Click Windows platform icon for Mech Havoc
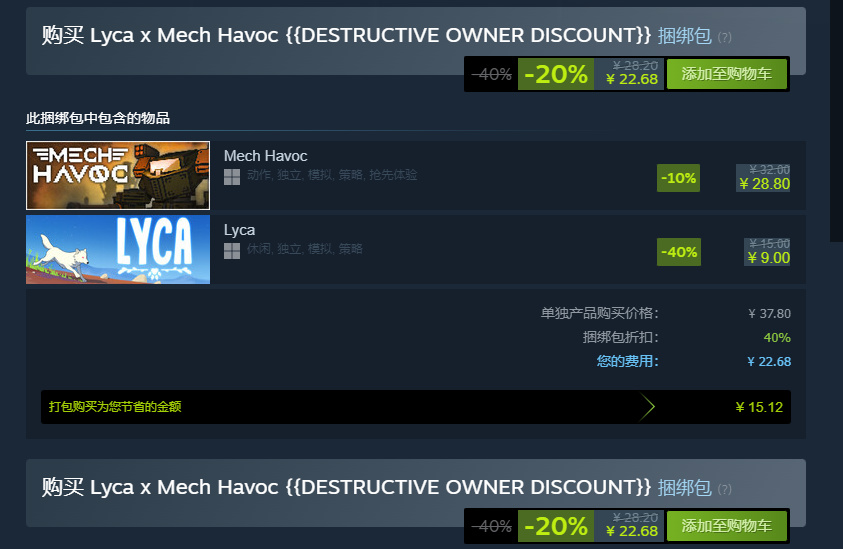The image size is (843, 549). [232, 177]
